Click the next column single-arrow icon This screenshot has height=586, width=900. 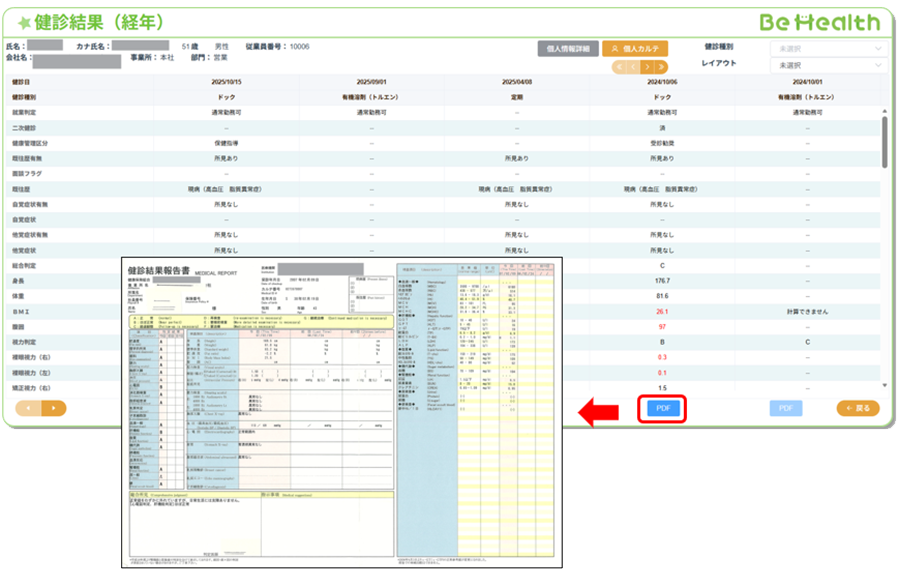point(648,67)
